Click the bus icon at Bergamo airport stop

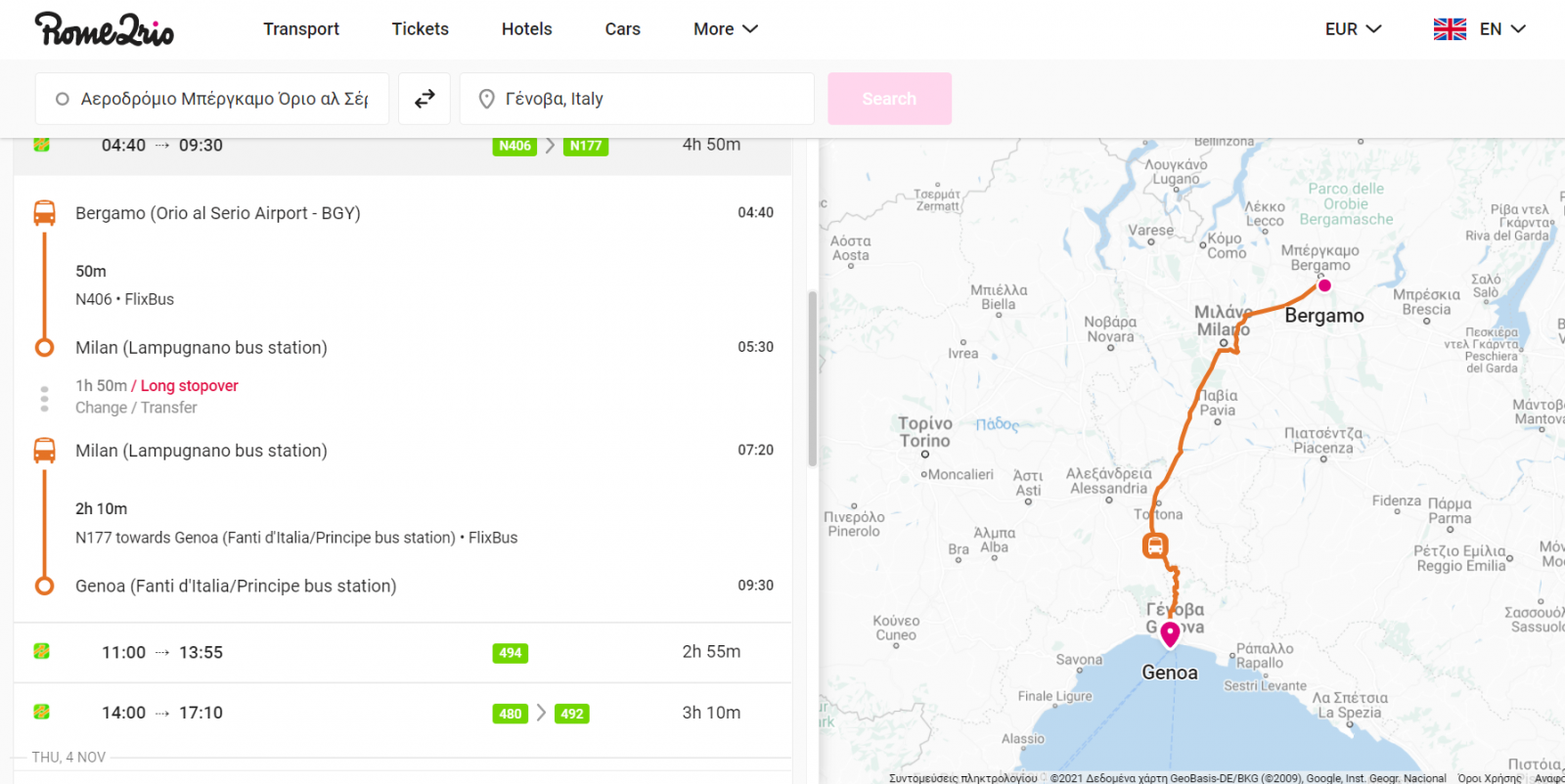point(44,213)
